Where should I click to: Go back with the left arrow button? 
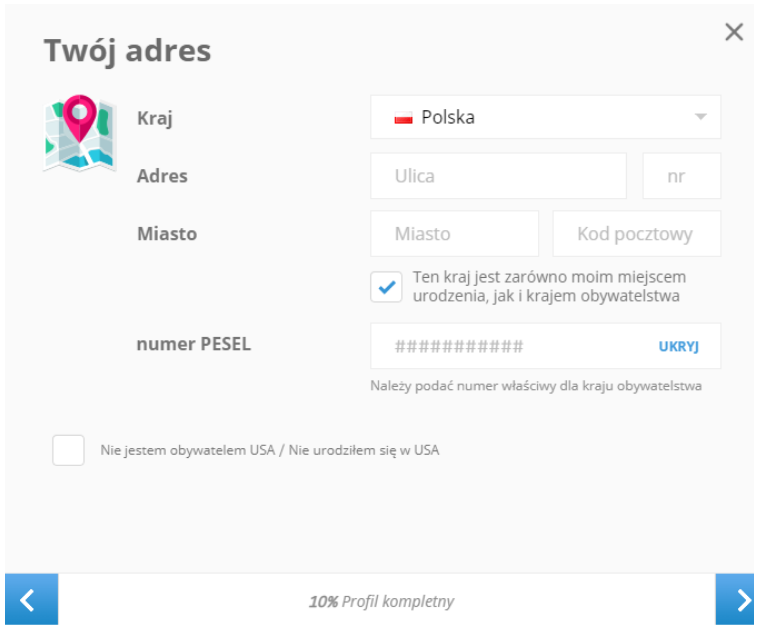pos(31,600)
